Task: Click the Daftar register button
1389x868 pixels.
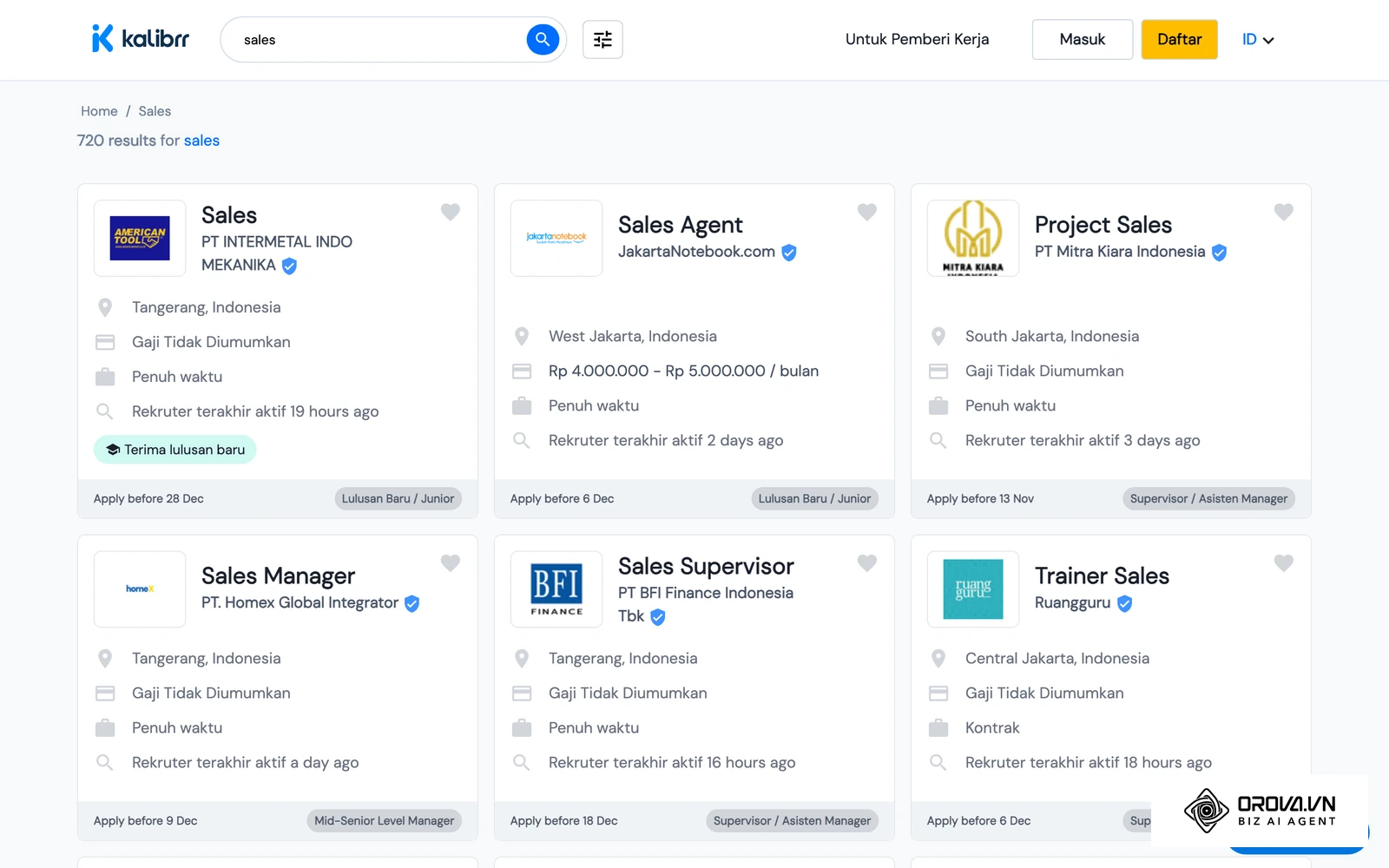Action: (x=1179, y=39)
